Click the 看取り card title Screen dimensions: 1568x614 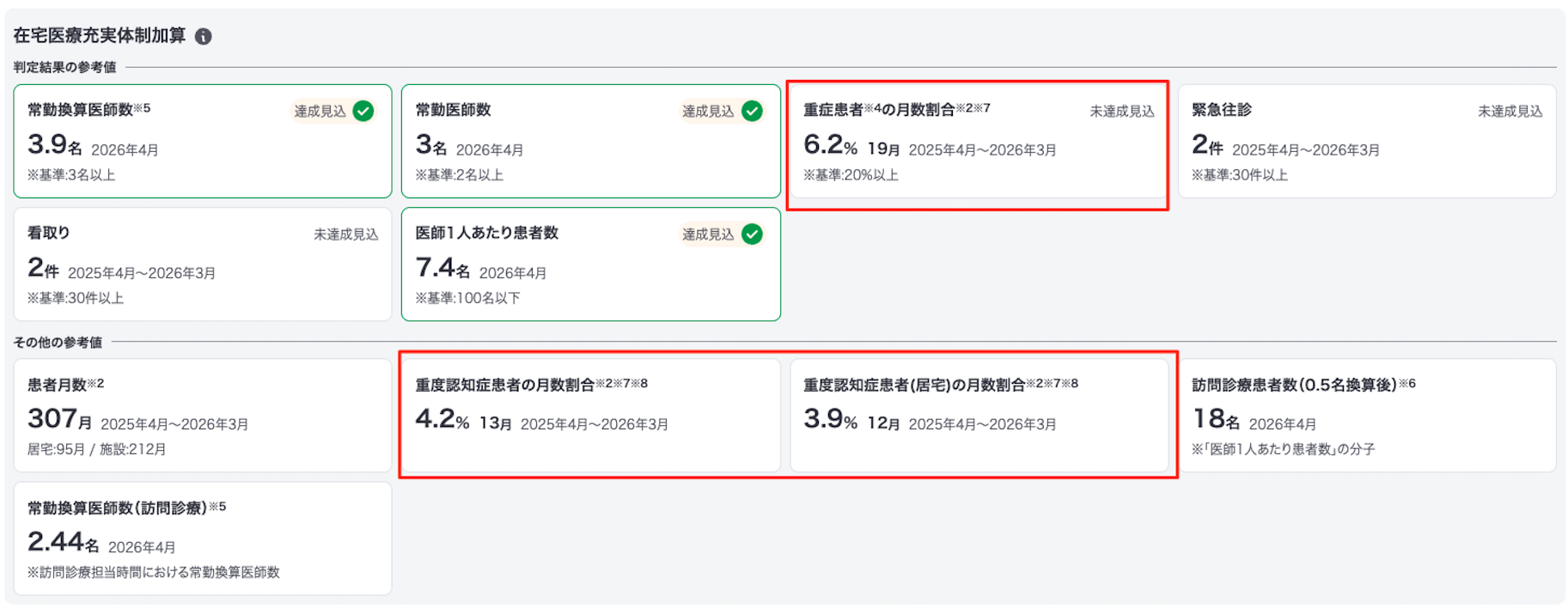(48, 233)
